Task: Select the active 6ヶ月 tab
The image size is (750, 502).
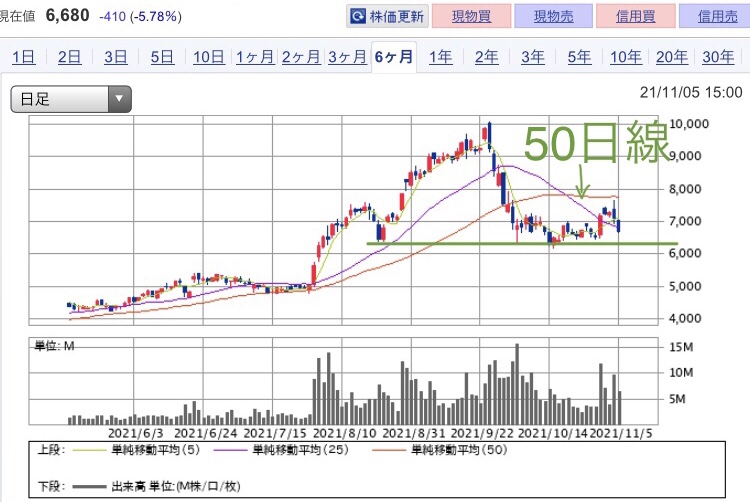Action: (x=394, y=57)
